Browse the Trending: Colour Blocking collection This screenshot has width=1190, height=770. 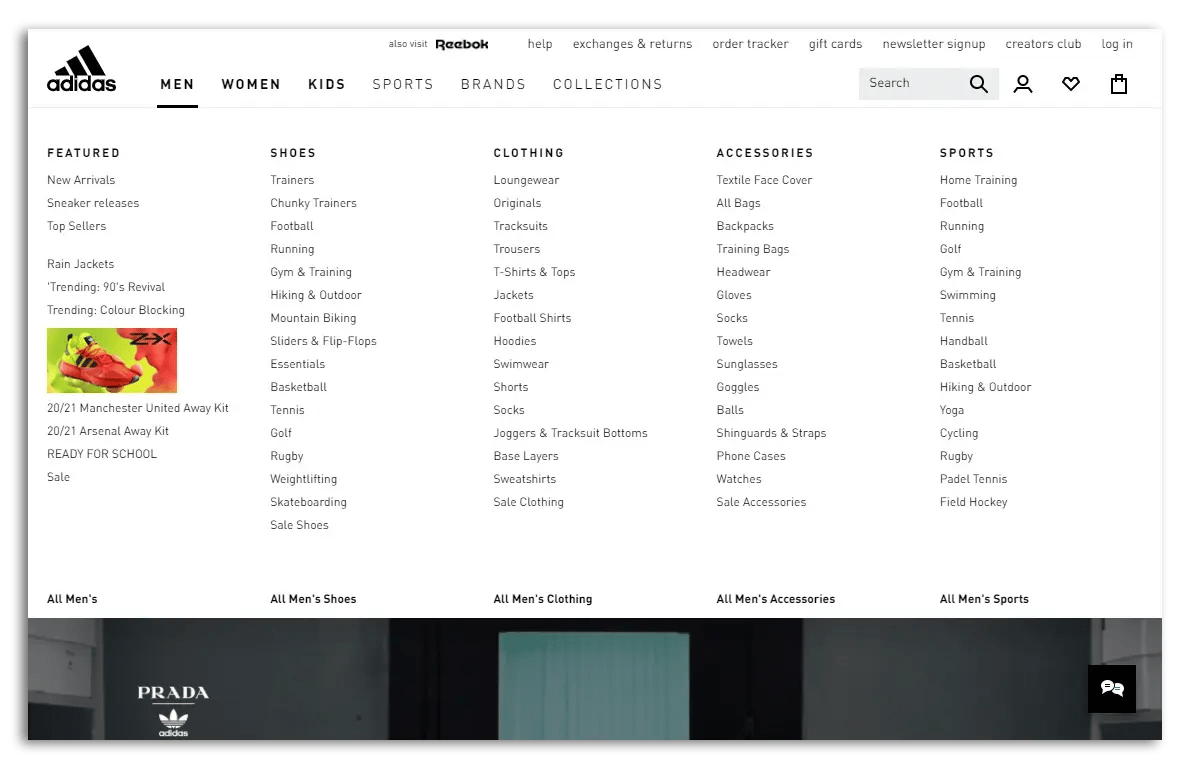pyautogui.click(x=116, y=310)
